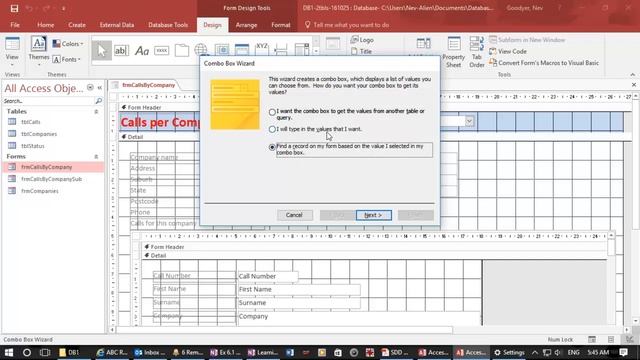Open the Property Sheet

click(453, 52)
